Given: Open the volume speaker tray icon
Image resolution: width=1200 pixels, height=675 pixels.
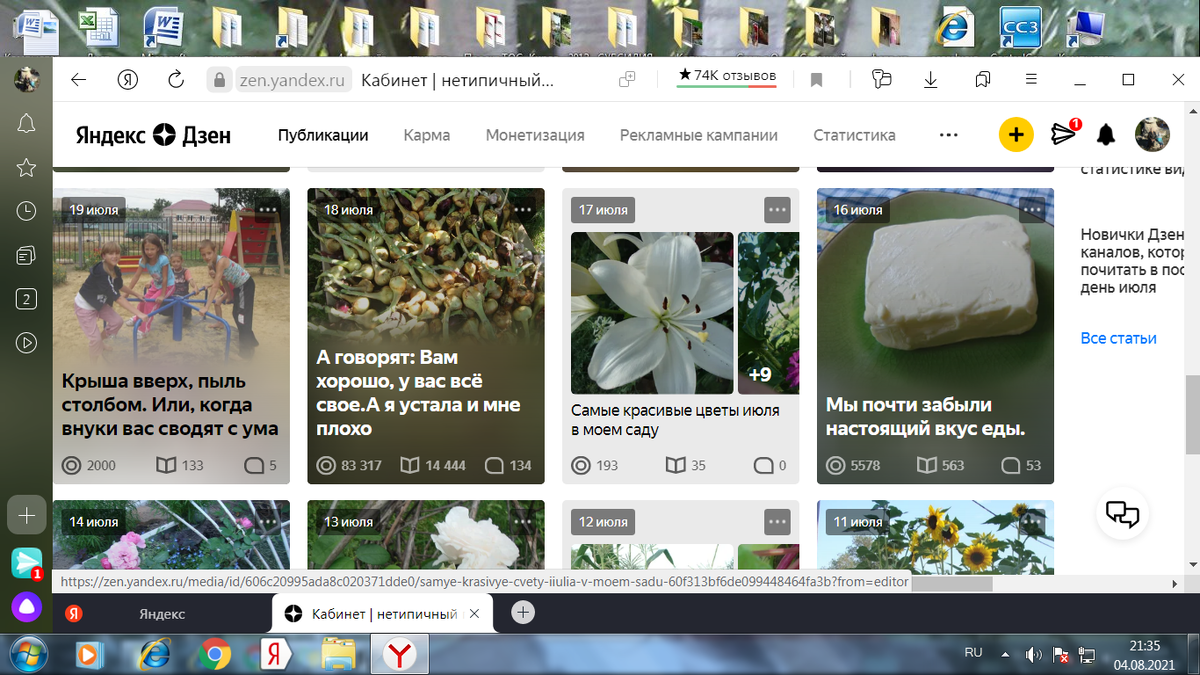Looking at the screenshot, I should (x=1033, y=655).
